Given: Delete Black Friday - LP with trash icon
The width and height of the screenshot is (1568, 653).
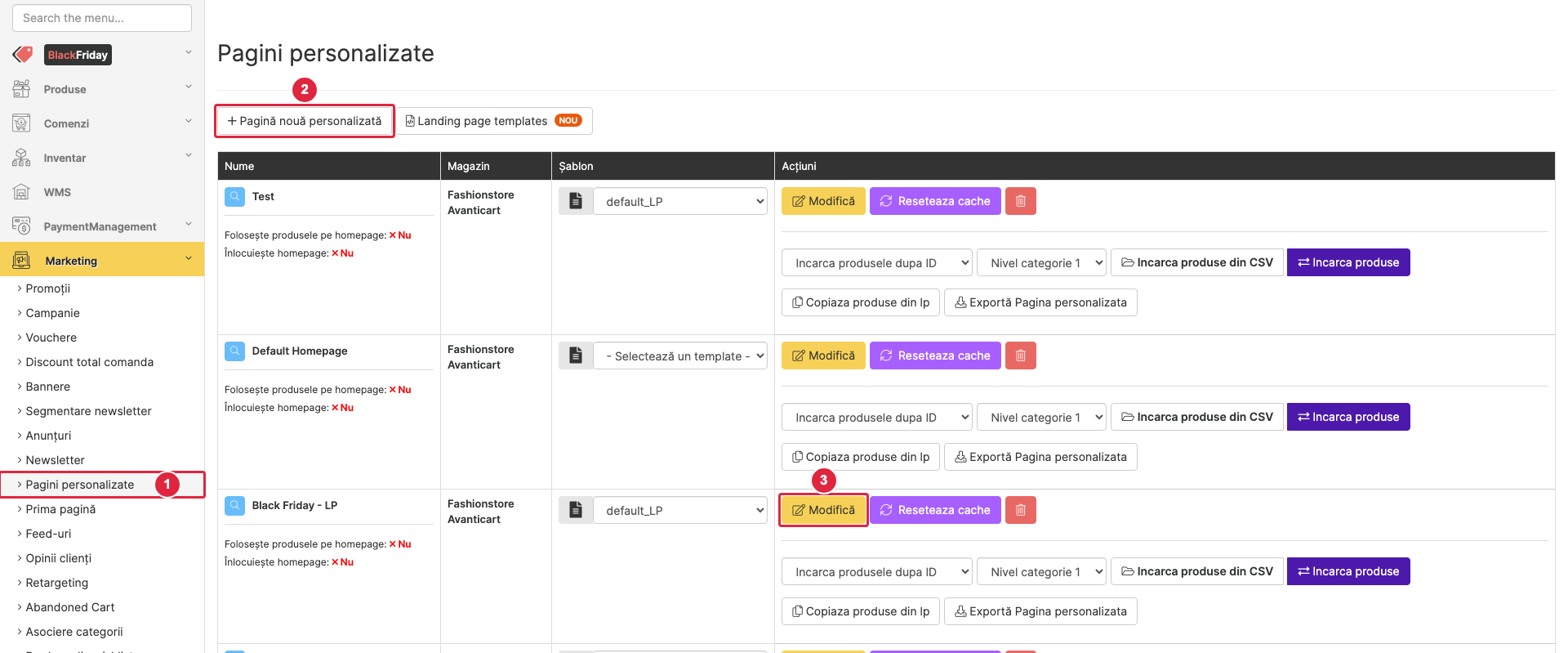Looking at the screenshot, I should pos(1021,510).
